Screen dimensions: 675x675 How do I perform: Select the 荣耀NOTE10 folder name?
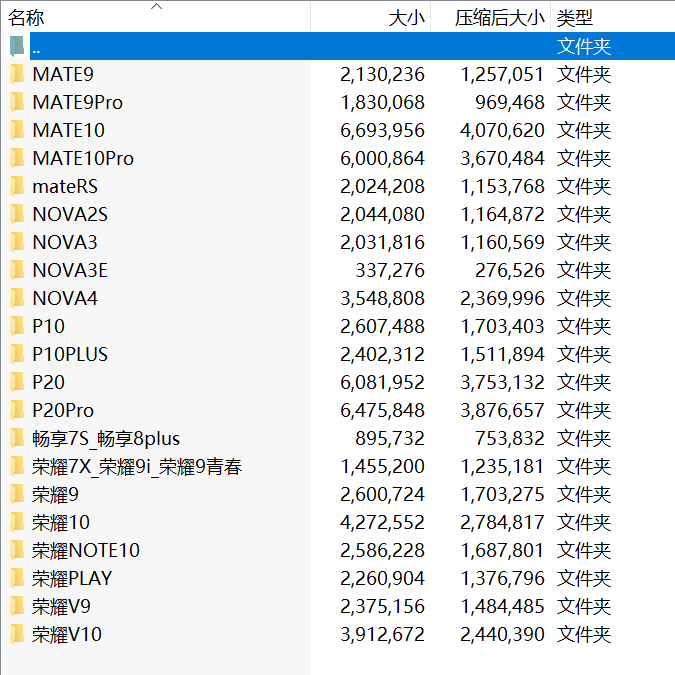[86, 550]
